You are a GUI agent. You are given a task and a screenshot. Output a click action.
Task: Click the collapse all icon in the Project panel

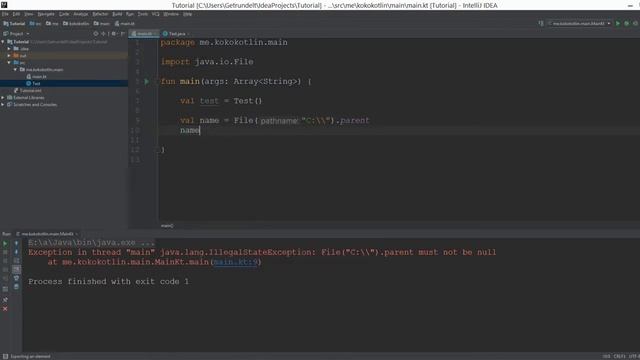coord(104,34)
